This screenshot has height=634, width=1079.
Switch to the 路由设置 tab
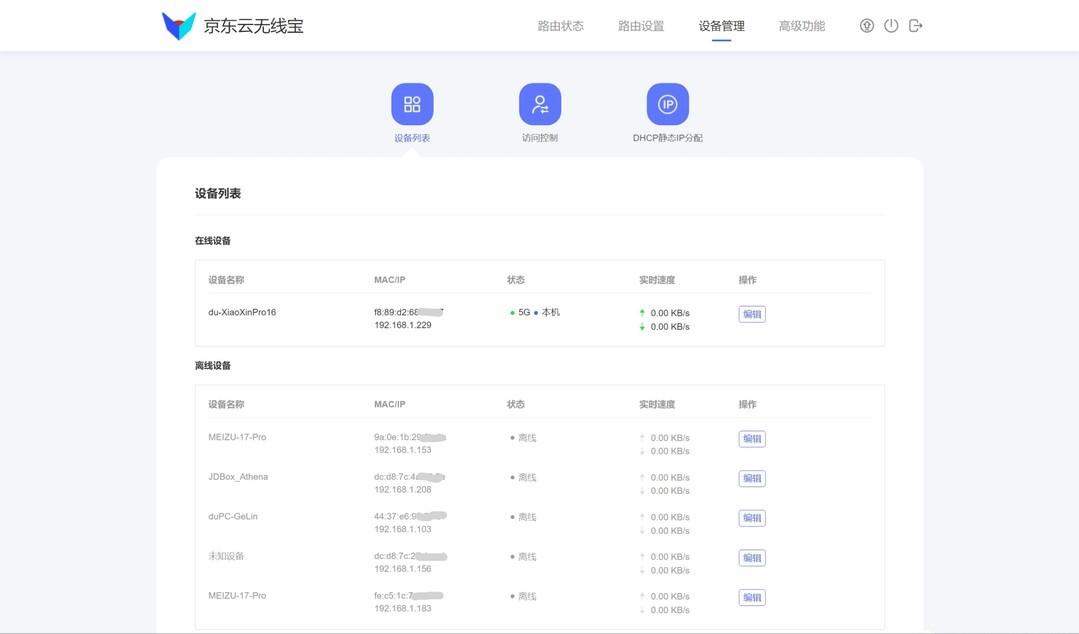(x=640, y=23)
